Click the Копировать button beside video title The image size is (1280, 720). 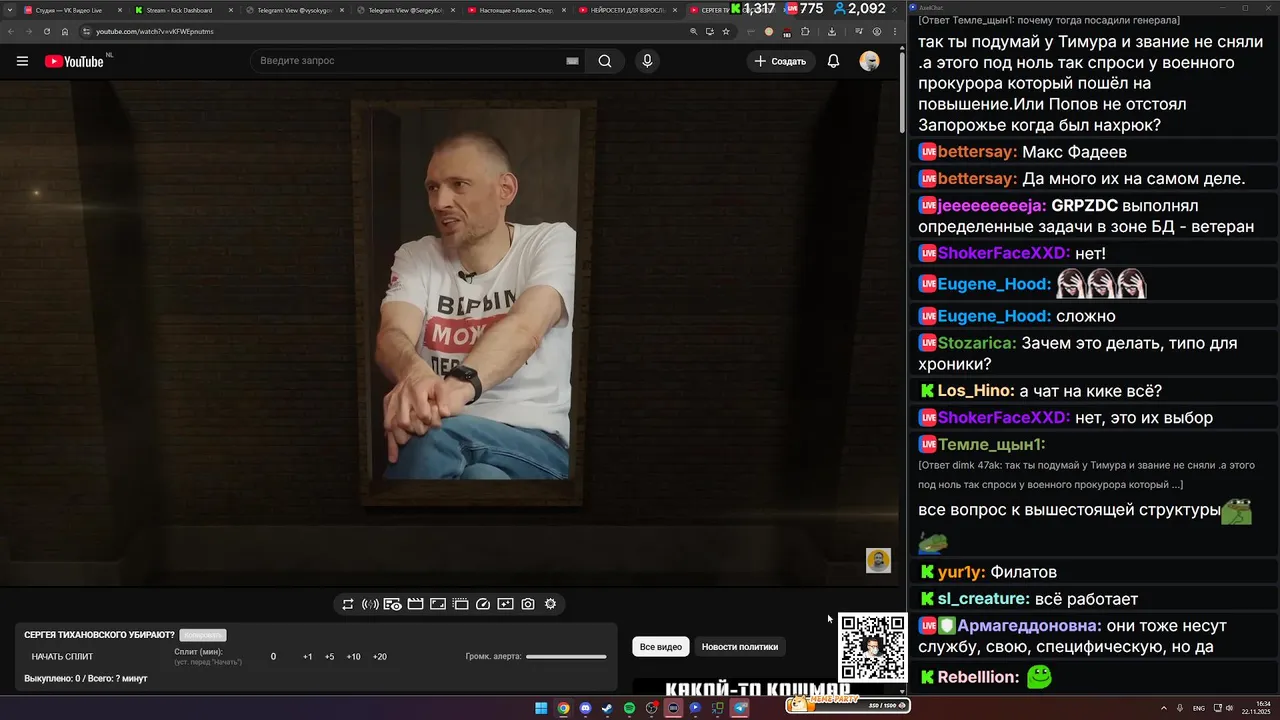203,635
